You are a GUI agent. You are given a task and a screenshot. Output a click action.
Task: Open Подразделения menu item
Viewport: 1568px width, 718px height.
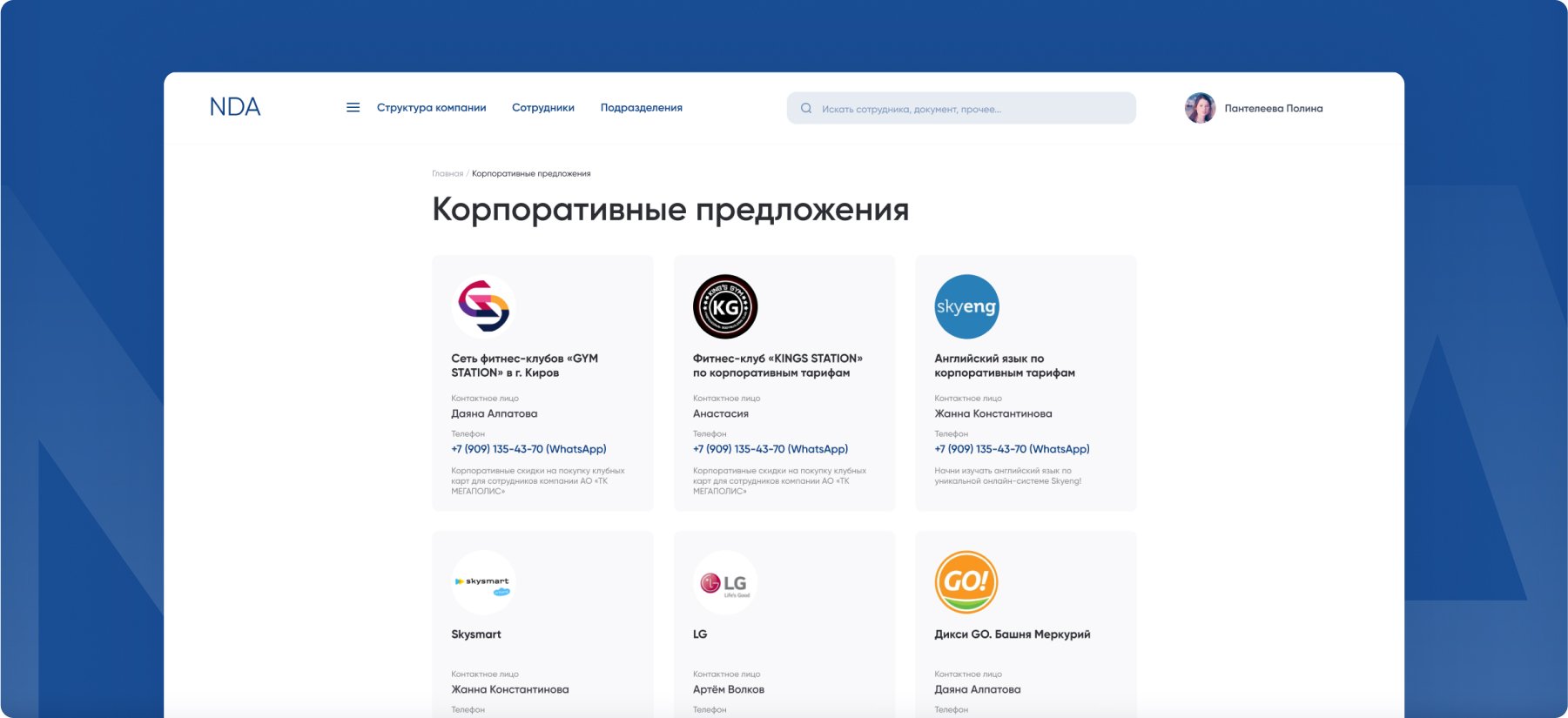[x=642, y=108]
